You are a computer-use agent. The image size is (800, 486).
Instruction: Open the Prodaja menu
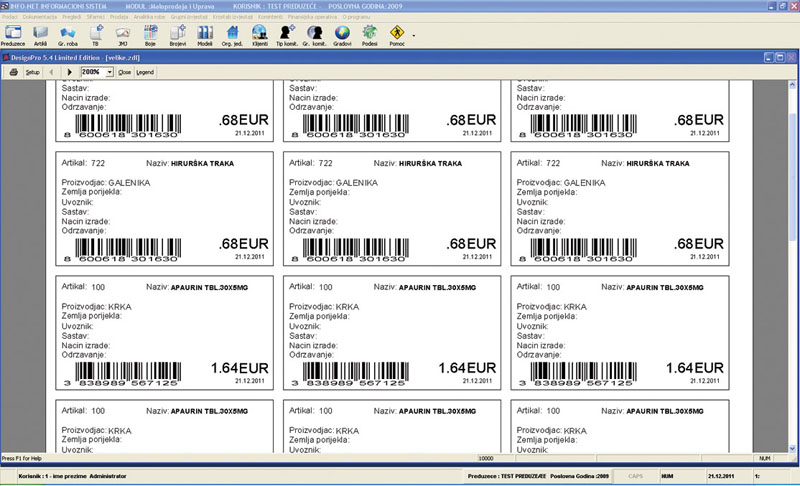119,17
